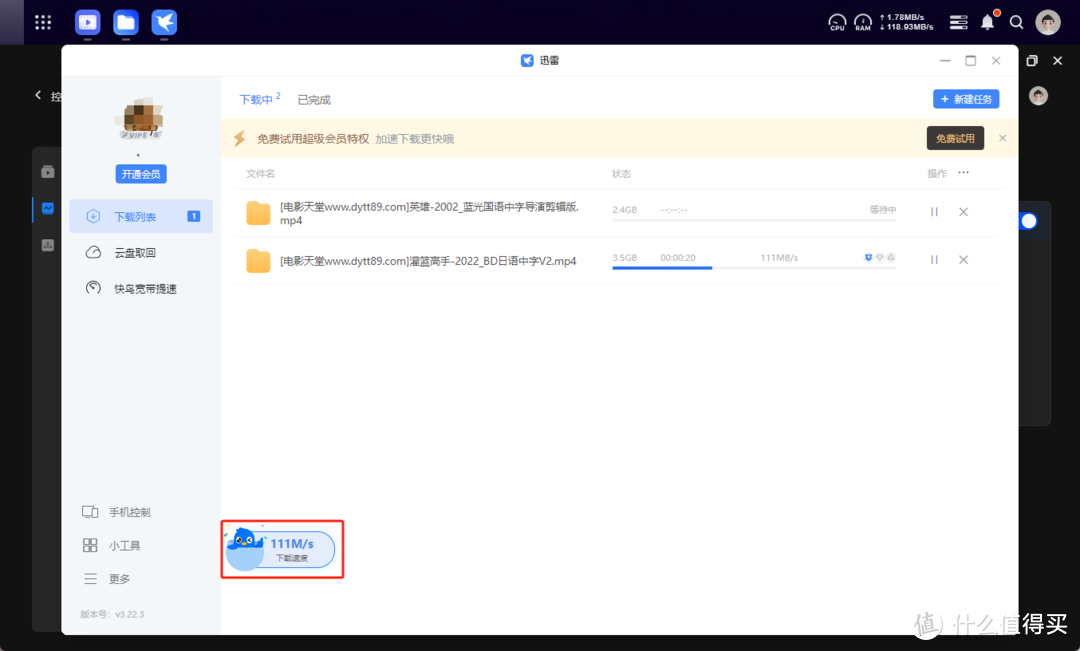
Task: Remove the 灌篮高手-2022 download task
Action: (x=963, y=260)
